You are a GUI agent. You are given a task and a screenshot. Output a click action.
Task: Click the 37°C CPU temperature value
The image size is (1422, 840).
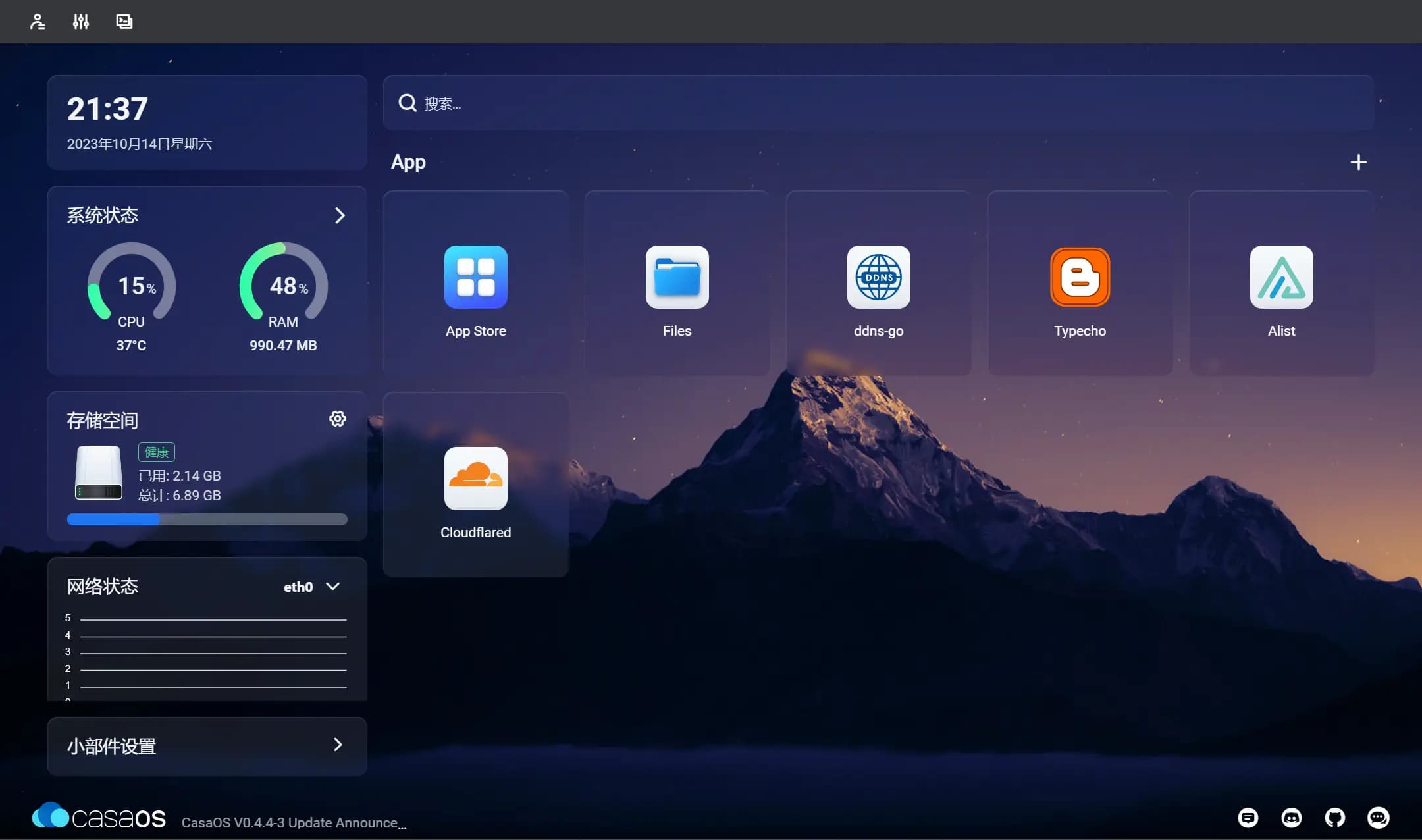(131, 345)
